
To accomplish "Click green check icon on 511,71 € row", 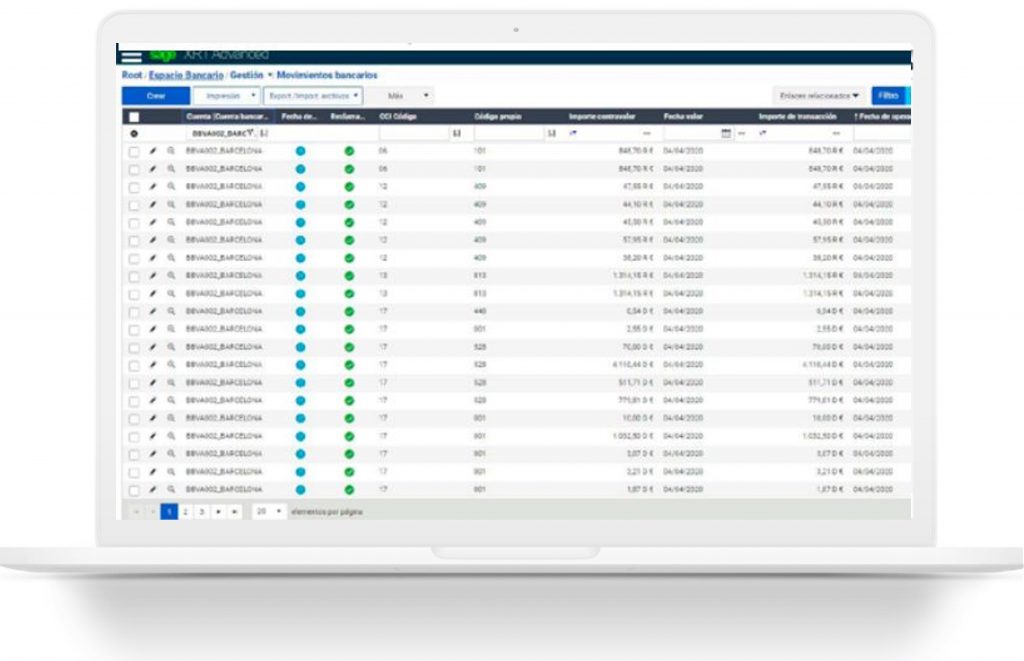I will pyautogui.click(x=349, y=383).
